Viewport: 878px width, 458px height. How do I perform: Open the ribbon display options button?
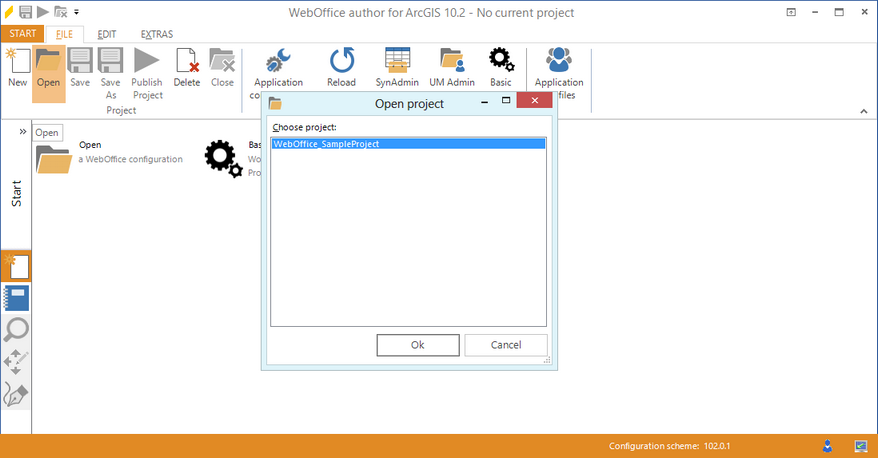[791, 12]
